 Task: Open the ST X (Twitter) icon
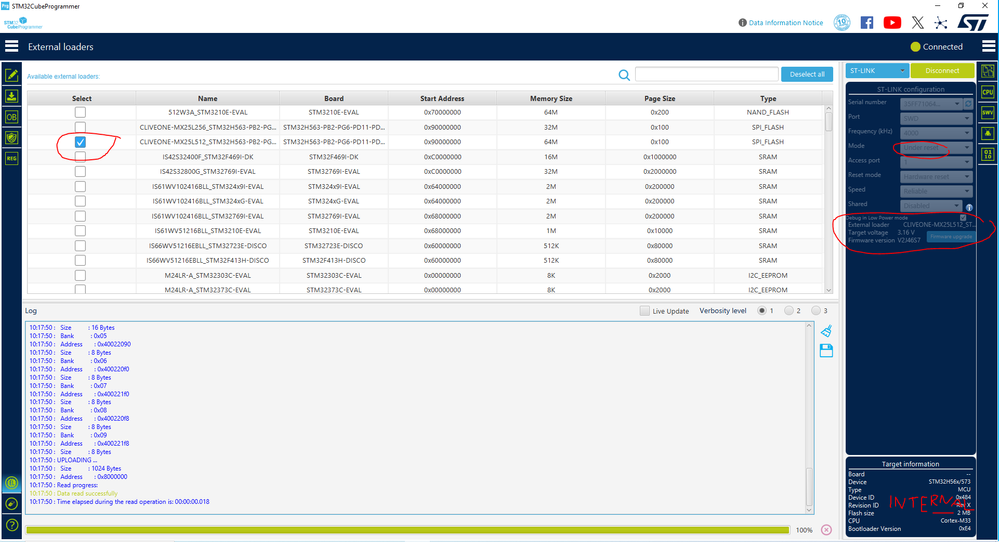pyautogui.click(x=917, y=22)
